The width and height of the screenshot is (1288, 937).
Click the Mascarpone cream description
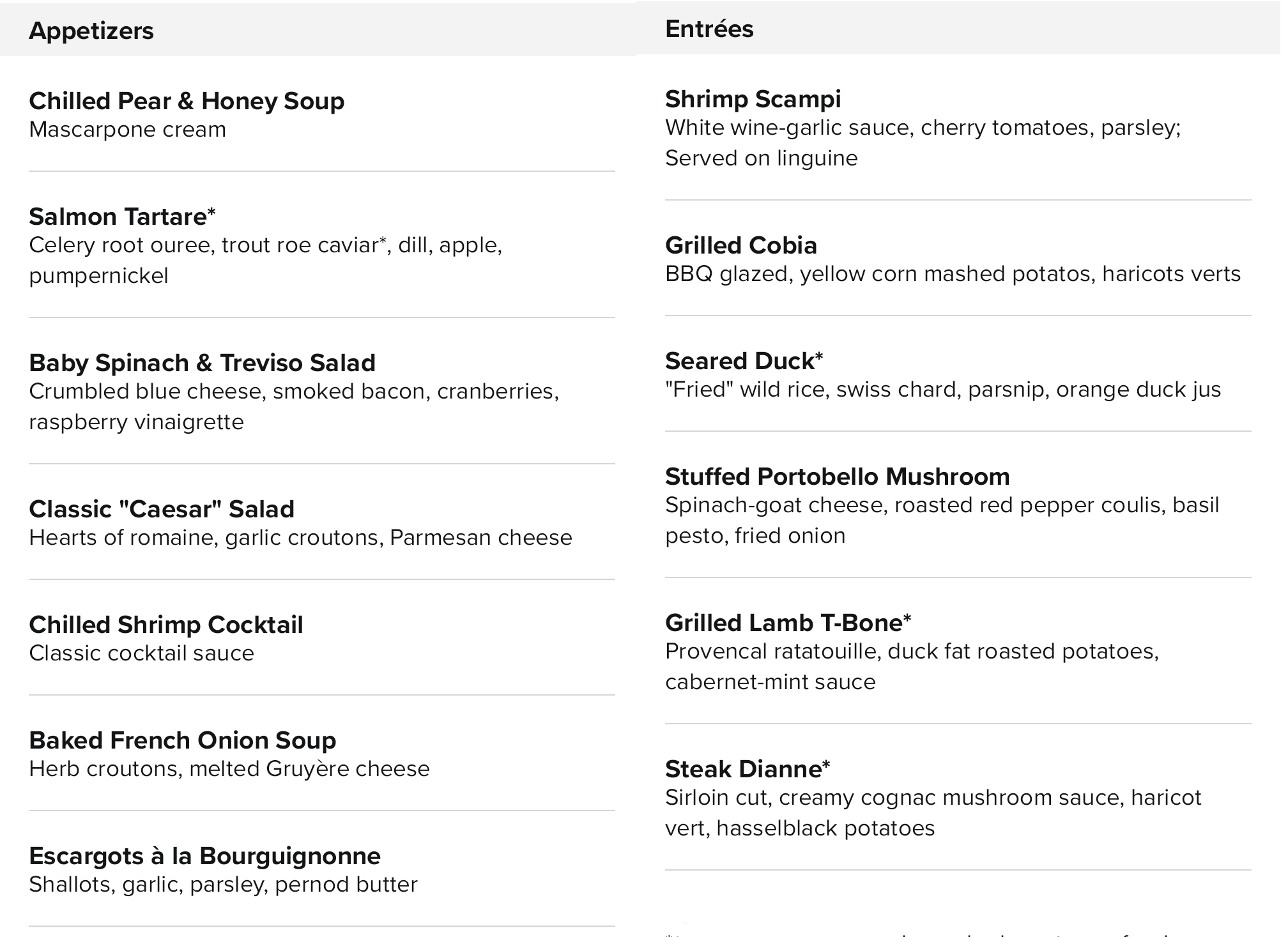pyautogui.click(x=128, y=130)
